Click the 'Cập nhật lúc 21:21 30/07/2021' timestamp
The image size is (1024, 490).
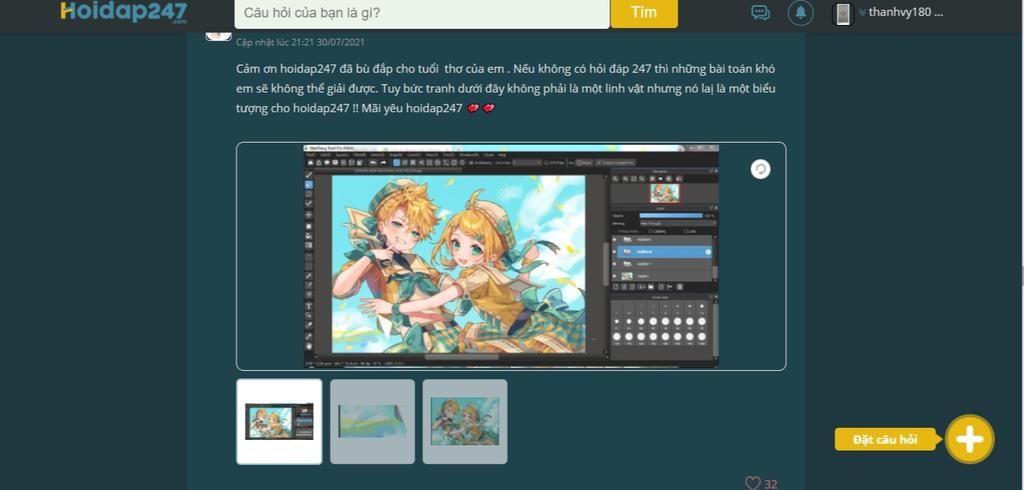click(x=300, y=42)
